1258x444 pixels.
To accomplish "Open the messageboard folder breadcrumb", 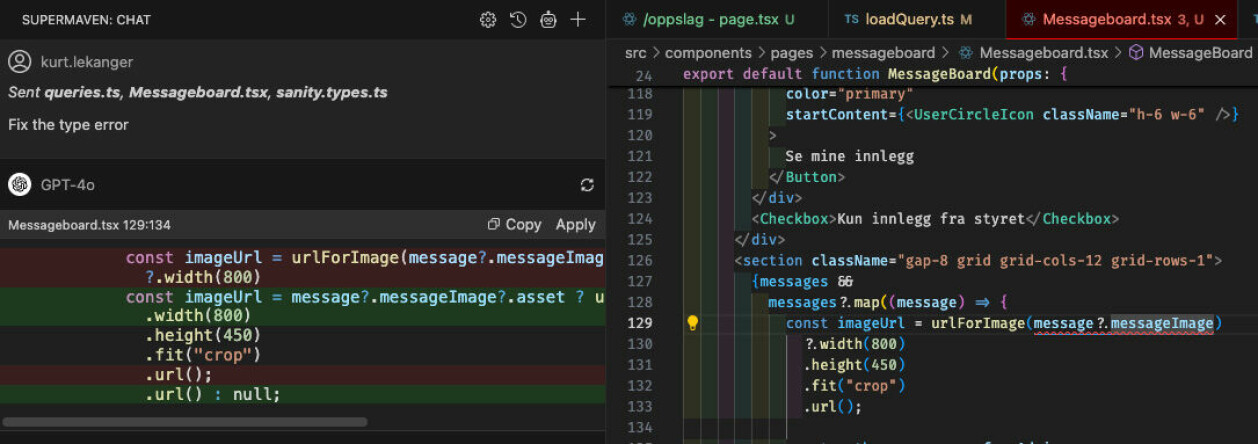I will [882, 53].
